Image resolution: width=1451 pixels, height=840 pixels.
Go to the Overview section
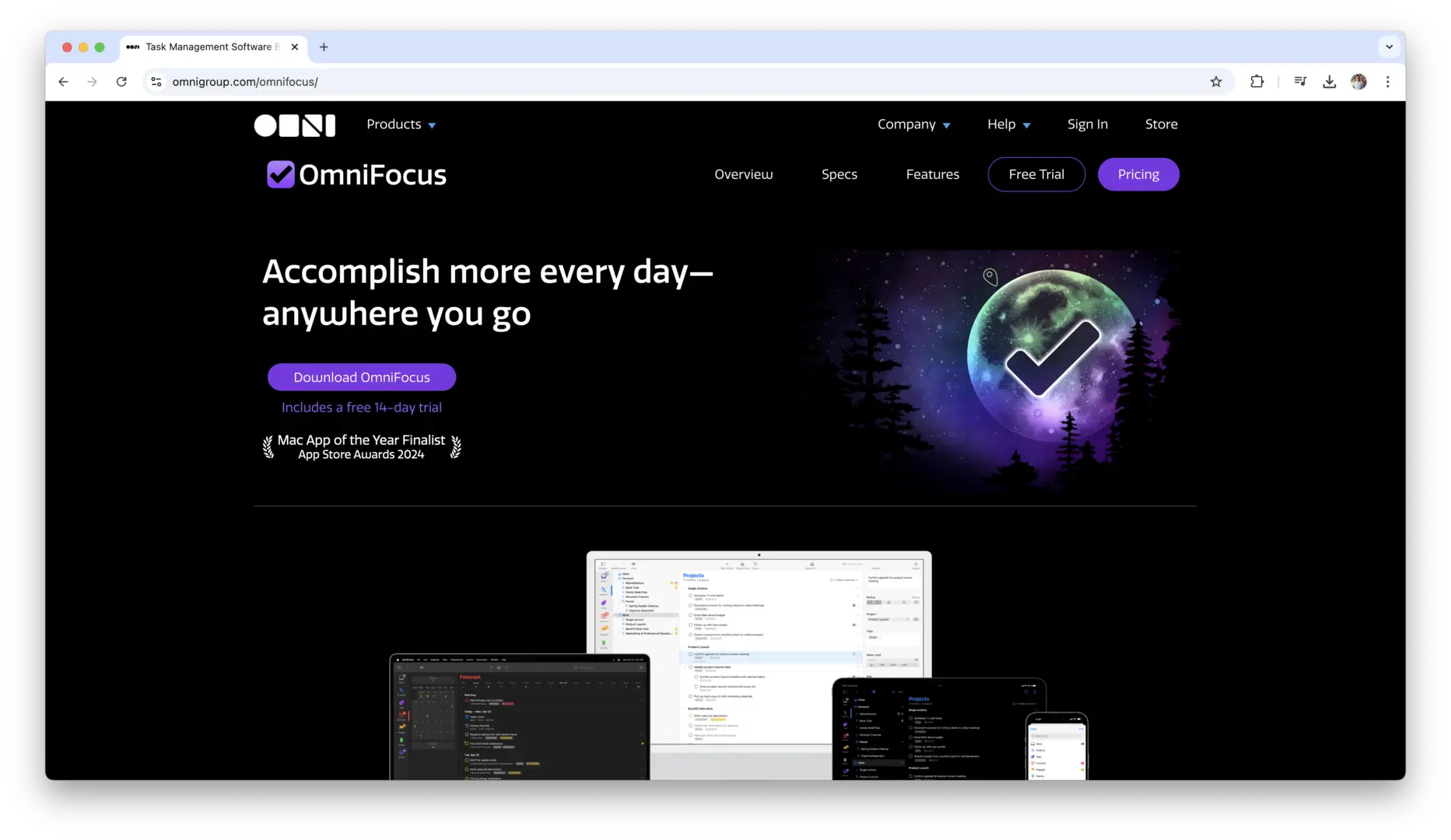point(743,174)
